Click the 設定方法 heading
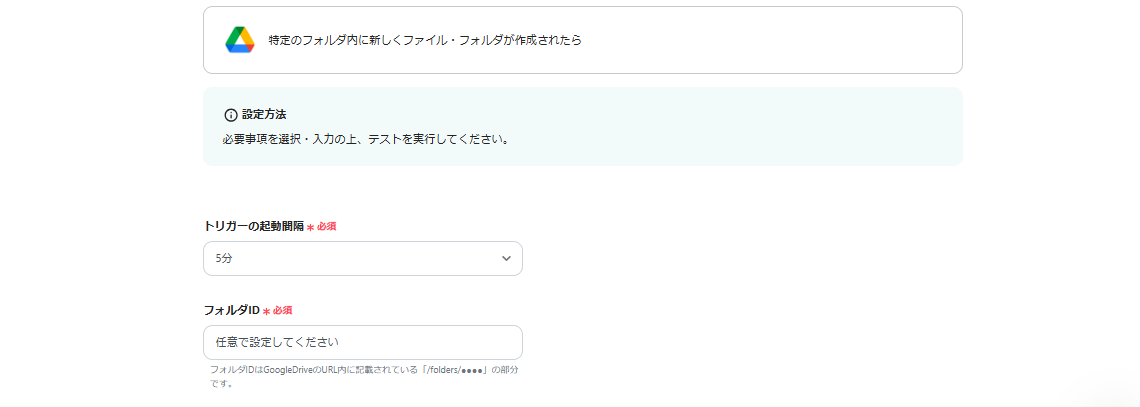This screenshot has height=407, width=1140. 264,115
